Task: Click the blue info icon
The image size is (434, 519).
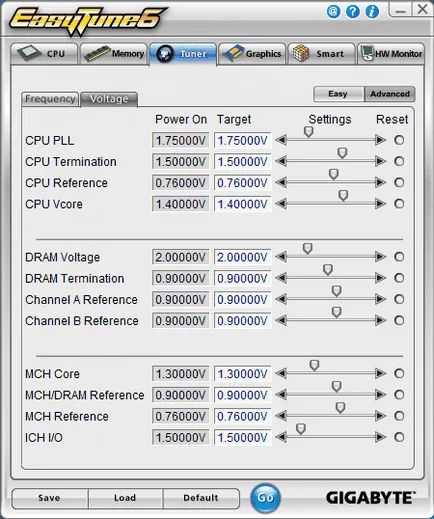Action: coord(372,12)
